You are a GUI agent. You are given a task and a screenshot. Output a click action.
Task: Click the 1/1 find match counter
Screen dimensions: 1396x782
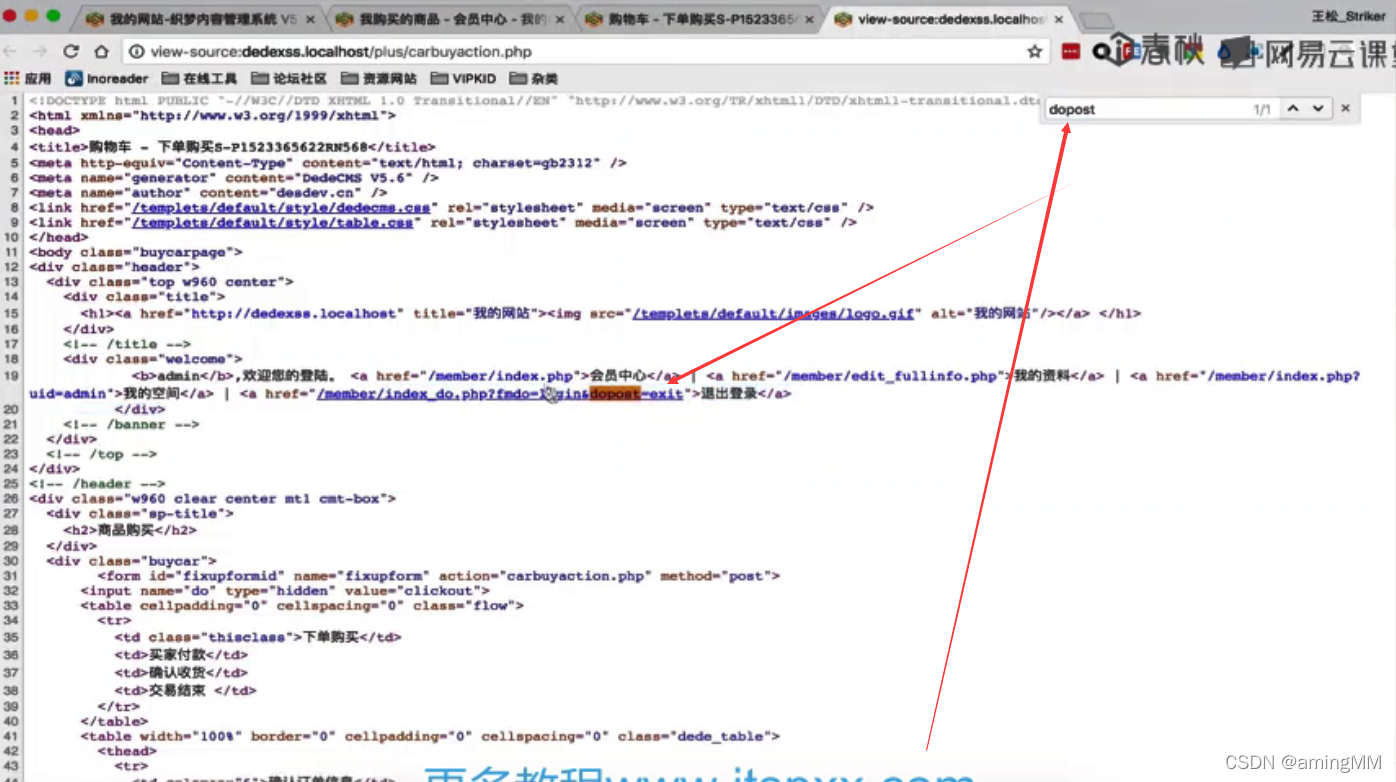pyautogui.click(x=1262, y=109)
